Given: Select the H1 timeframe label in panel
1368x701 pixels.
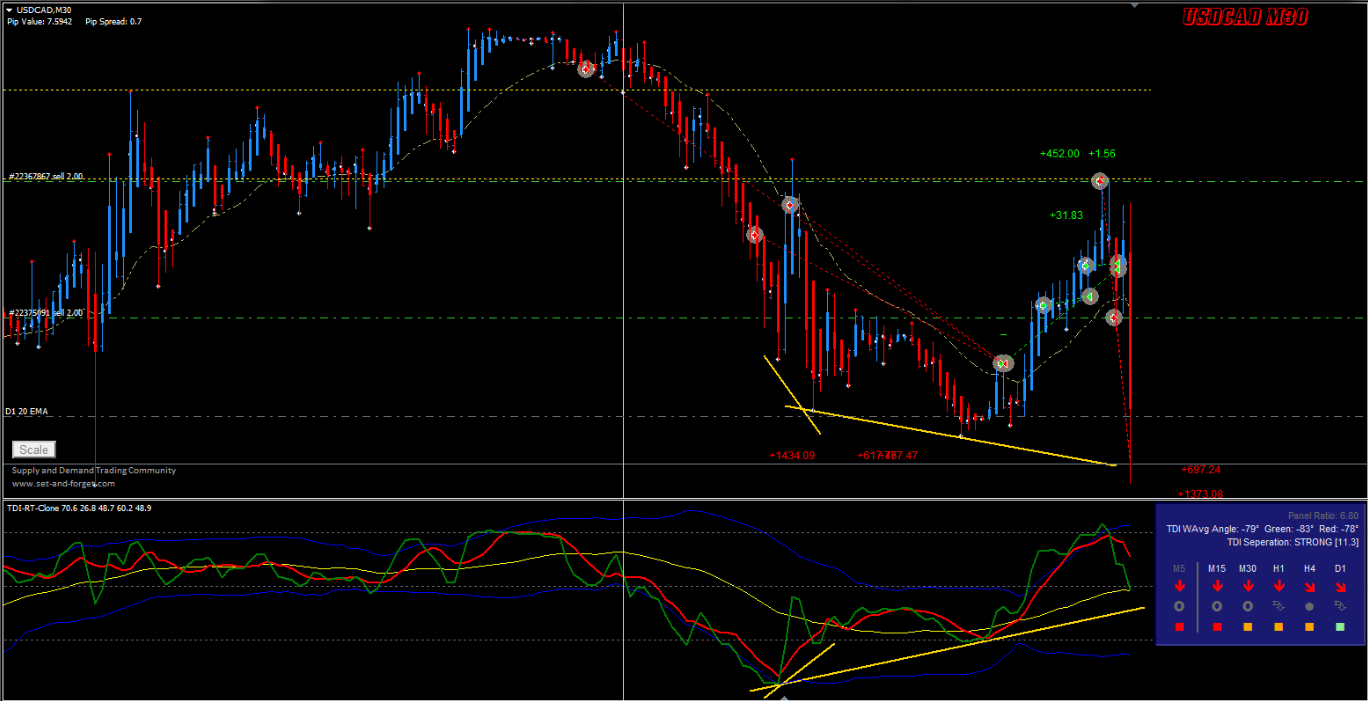Looking at the screenshot, I should coord(1279,569).
